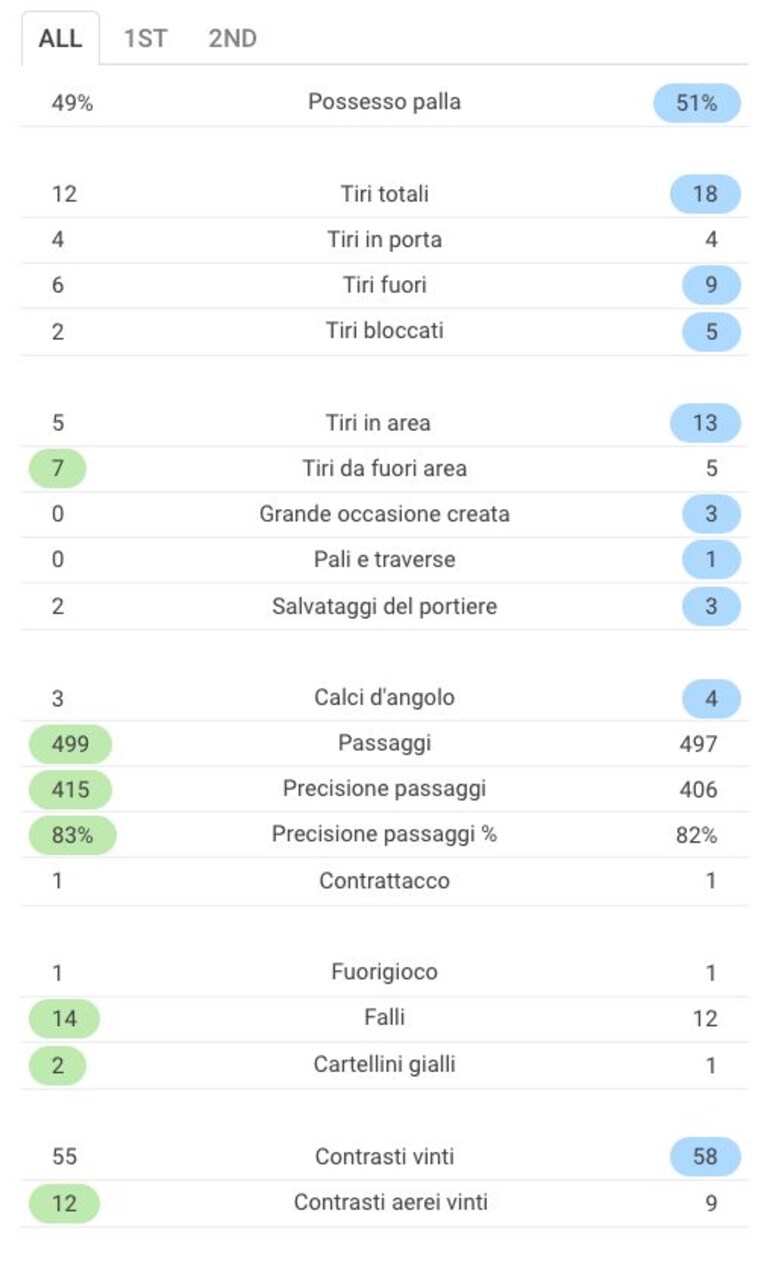Viewport: 767px width, 1278px height.
Task: Click the green 14 Falli badge
Action: click(x=64, y=1018)
